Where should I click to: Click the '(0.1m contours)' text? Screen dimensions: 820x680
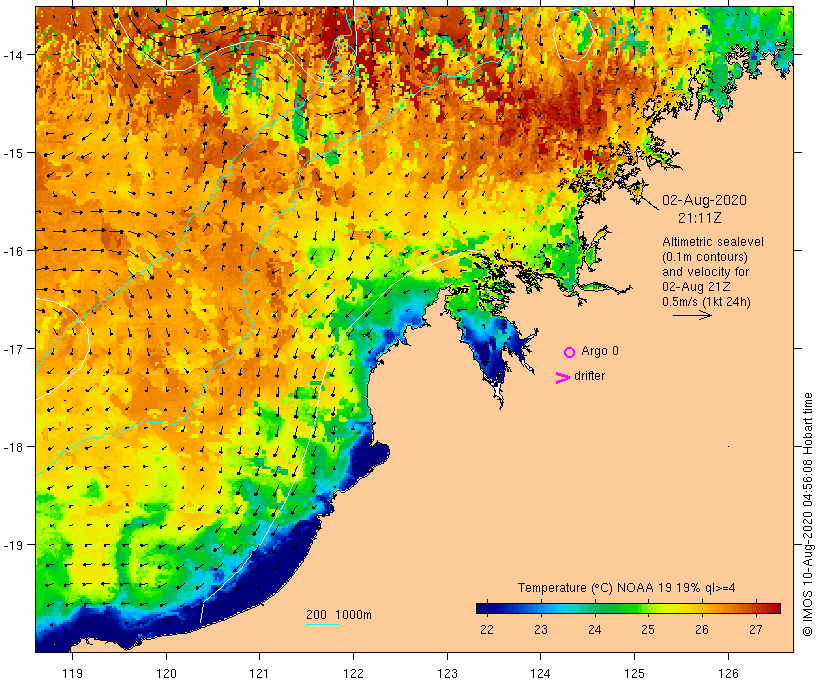tap(705, 257)
